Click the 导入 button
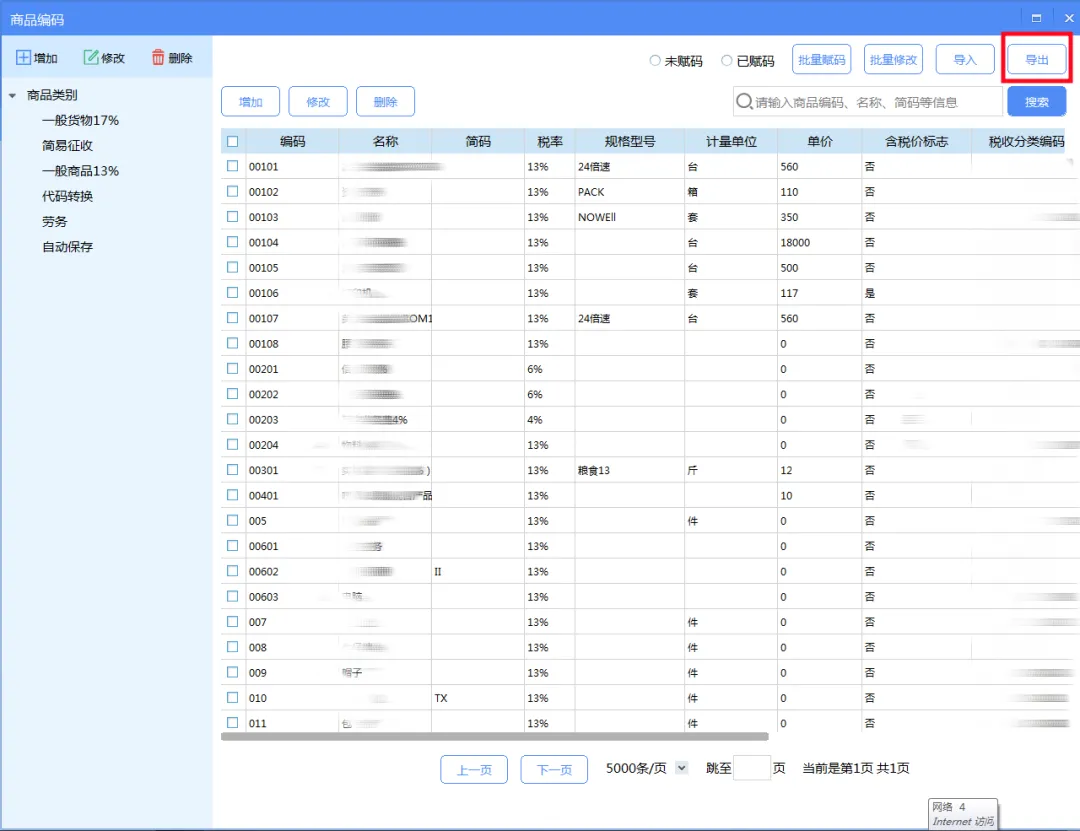The image size is (1080, 831). pos(964,59)
